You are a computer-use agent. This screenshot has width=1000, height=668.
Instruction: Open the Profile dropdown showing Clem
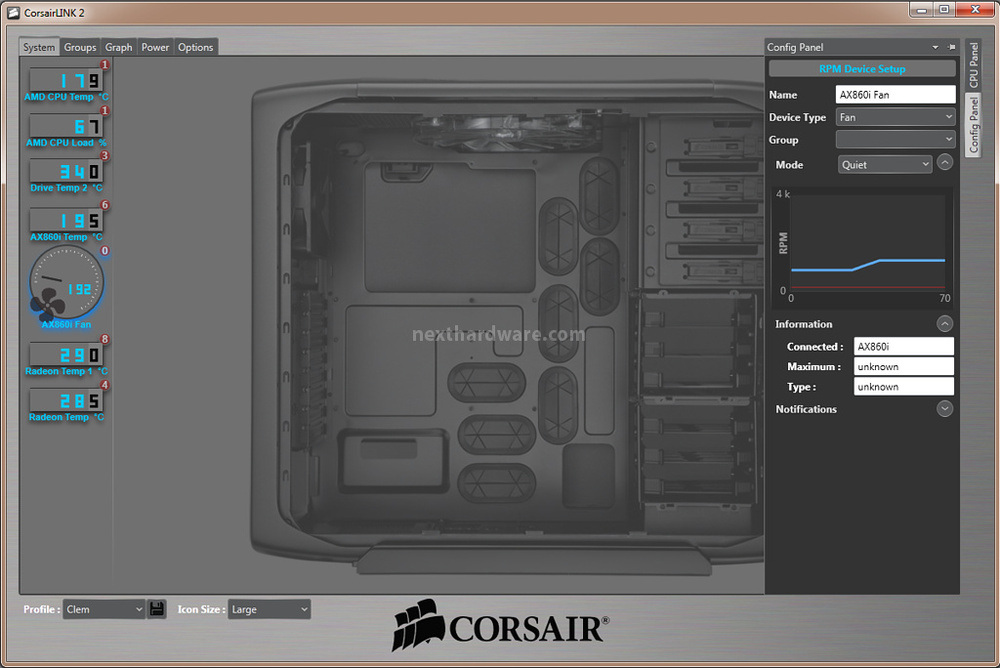click(x=104, y=609)
